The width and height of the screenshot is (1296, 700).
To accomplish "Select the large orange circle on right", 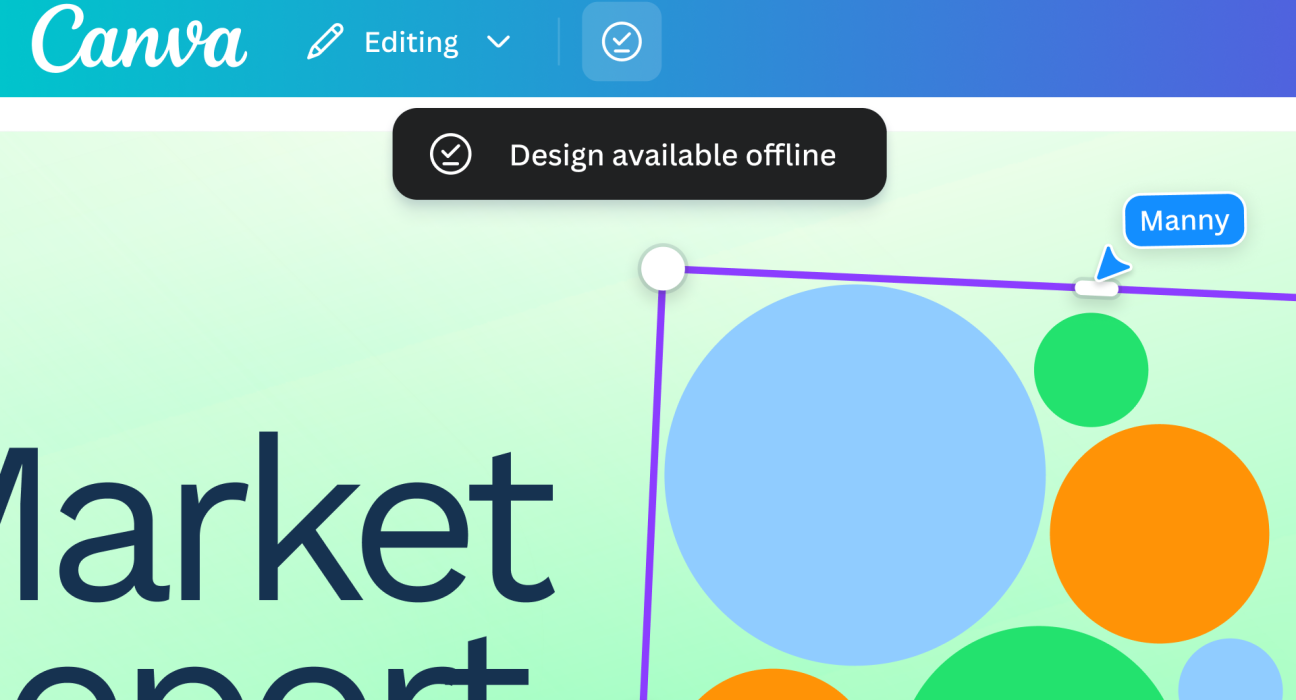I will [x=1159, y=533].
